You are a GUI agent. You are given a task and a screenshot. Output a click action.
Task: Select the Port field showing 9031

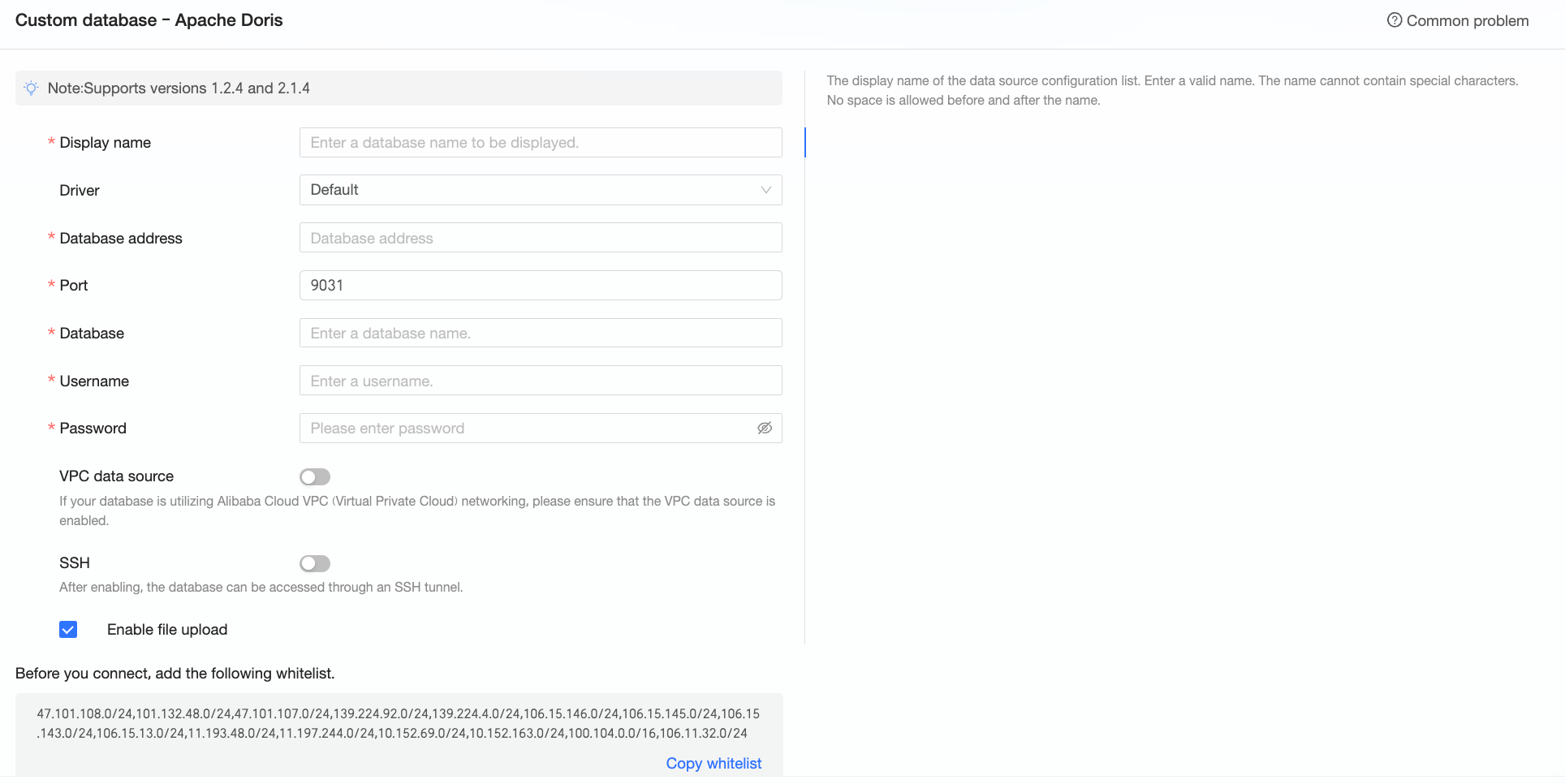(x=541, y=286)
